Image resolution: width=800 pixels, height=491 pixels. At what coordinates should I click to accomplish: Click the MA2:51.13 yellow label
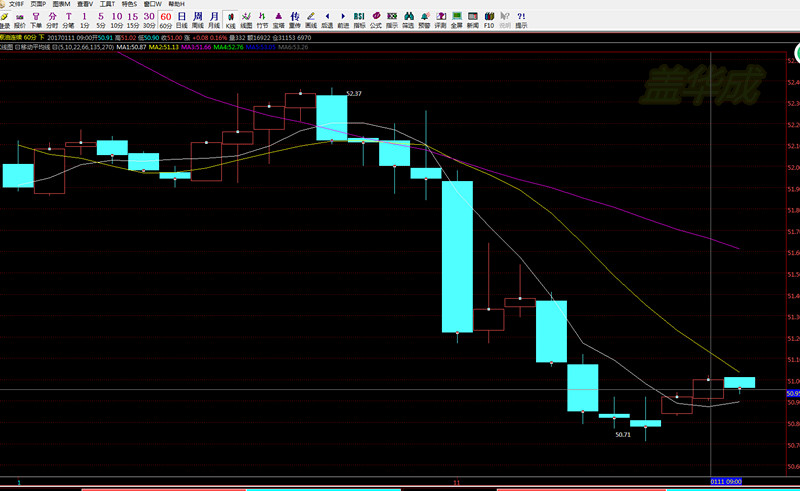[164, 47]
